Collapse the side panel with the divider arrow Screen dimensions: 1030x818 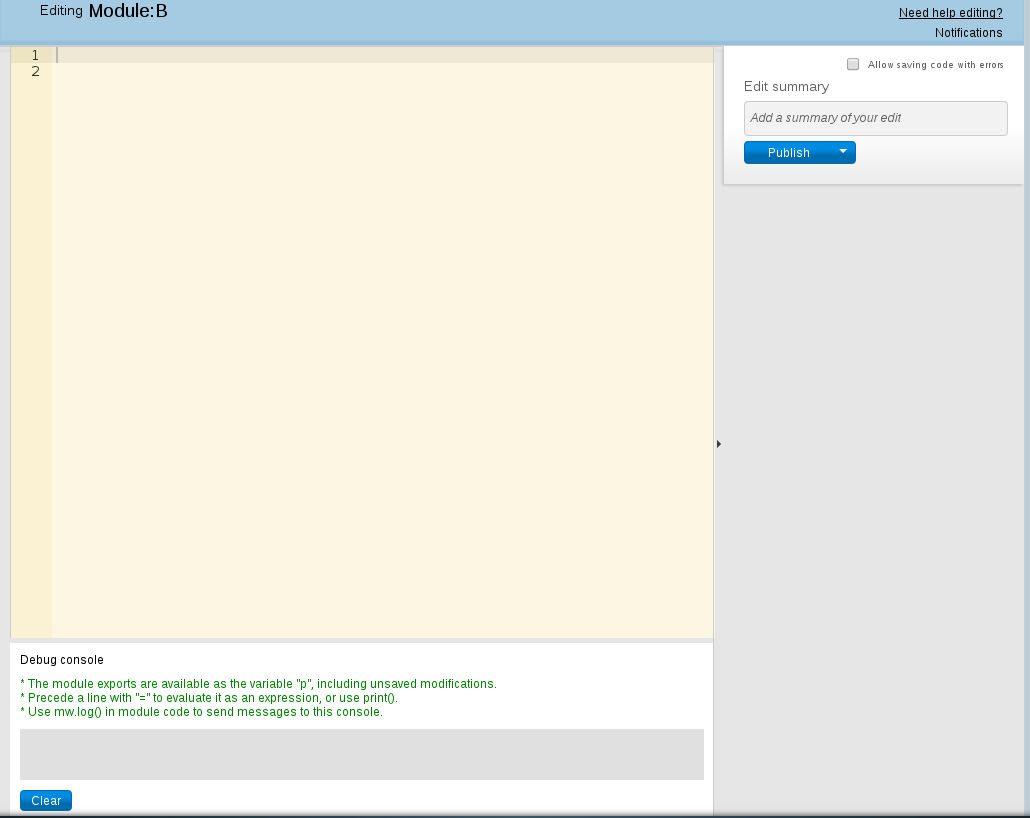(x=718, y=443)
